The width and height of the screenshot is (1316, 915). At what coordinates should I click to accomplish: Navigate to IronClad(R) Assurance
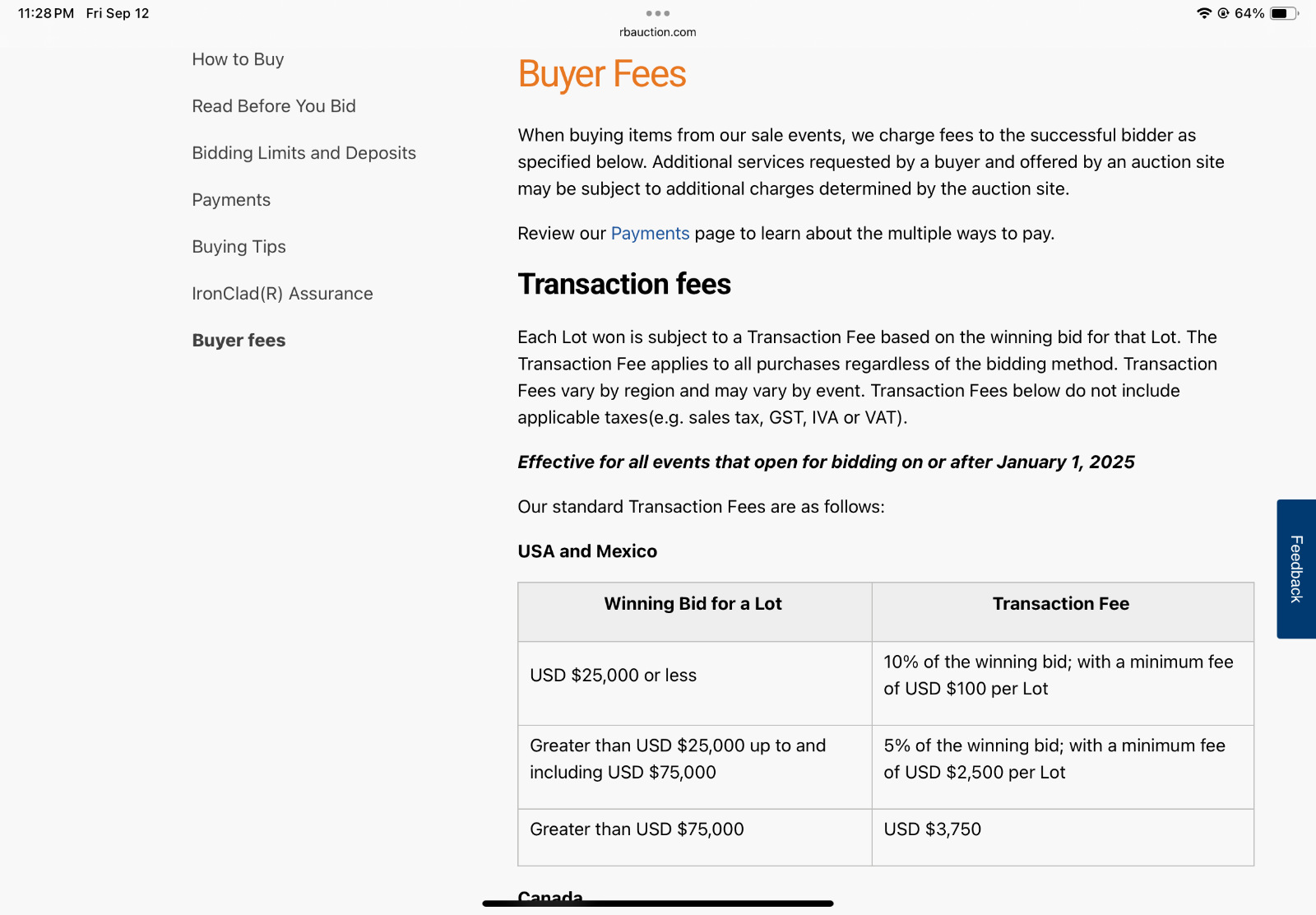[282, 294]
